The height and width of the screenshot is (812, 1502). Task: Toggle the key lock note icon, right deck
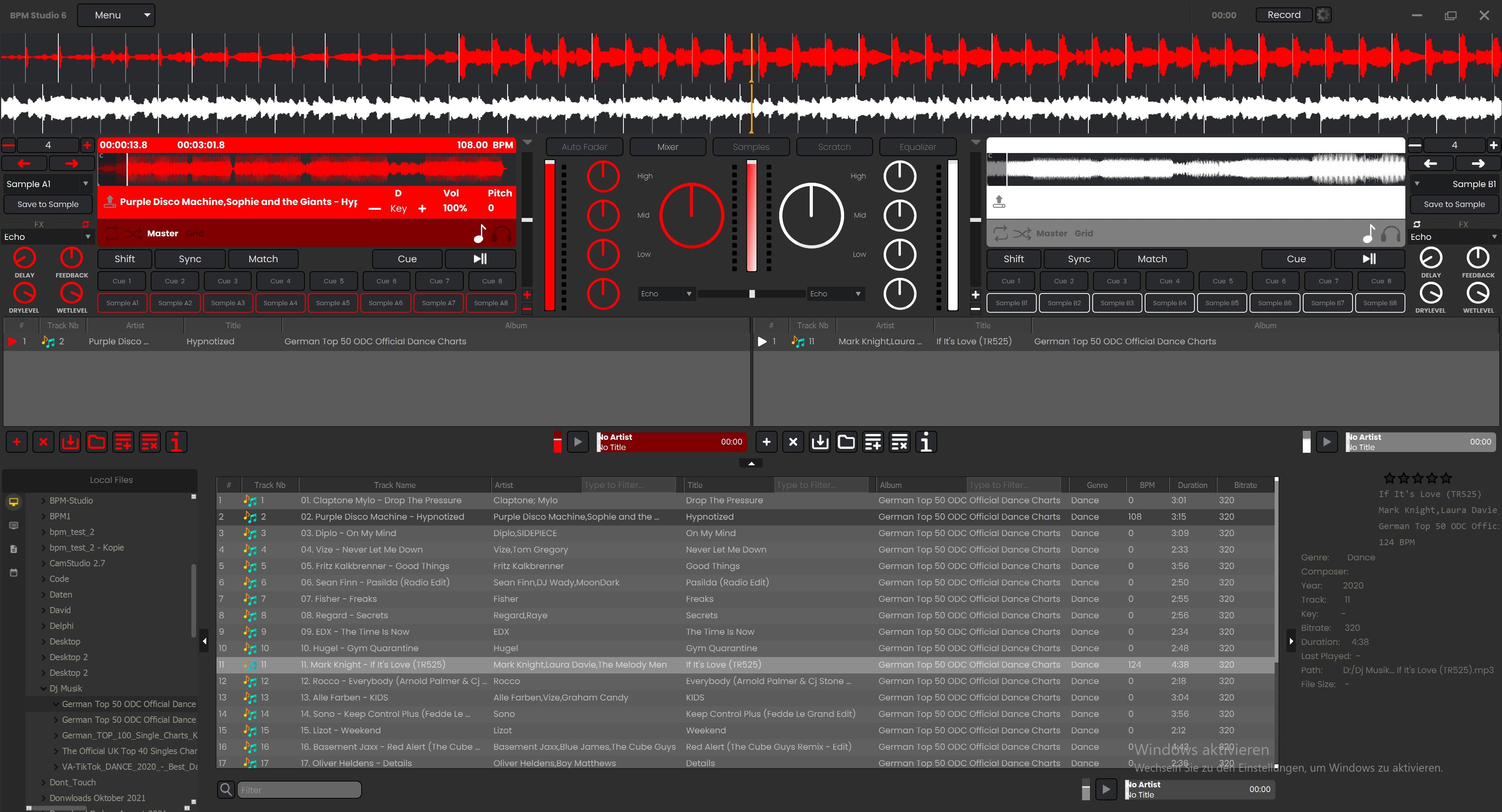[x=1369, y=234]
